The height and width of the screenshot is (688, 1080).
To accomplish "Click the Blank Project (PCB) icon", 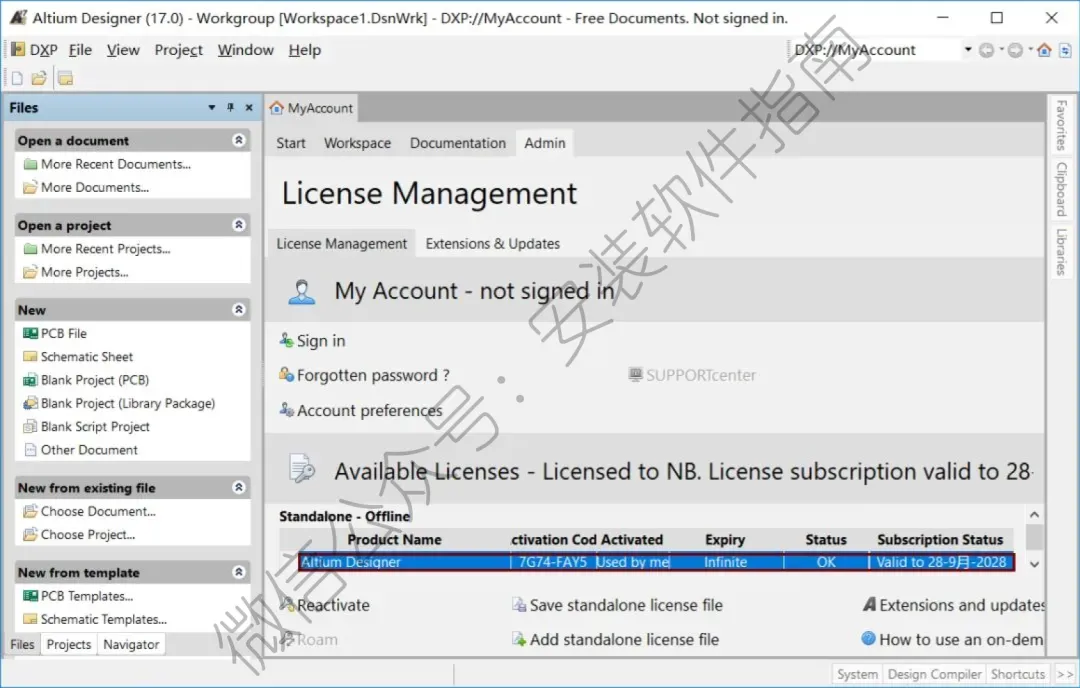I will pyautogui.click(x=30, y=380).
